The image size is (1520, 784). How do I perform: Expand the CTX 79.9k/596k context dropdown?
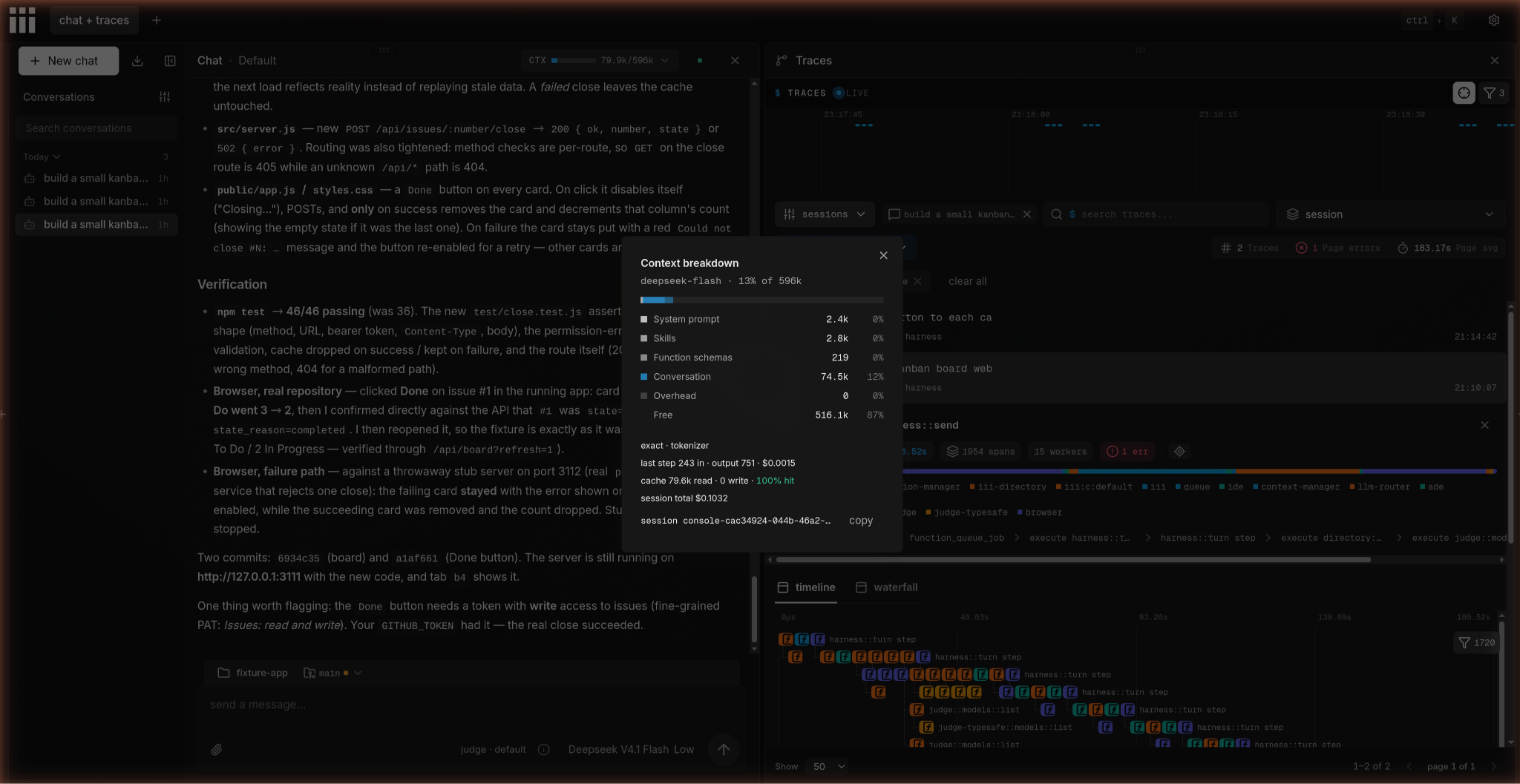[598, 61]
